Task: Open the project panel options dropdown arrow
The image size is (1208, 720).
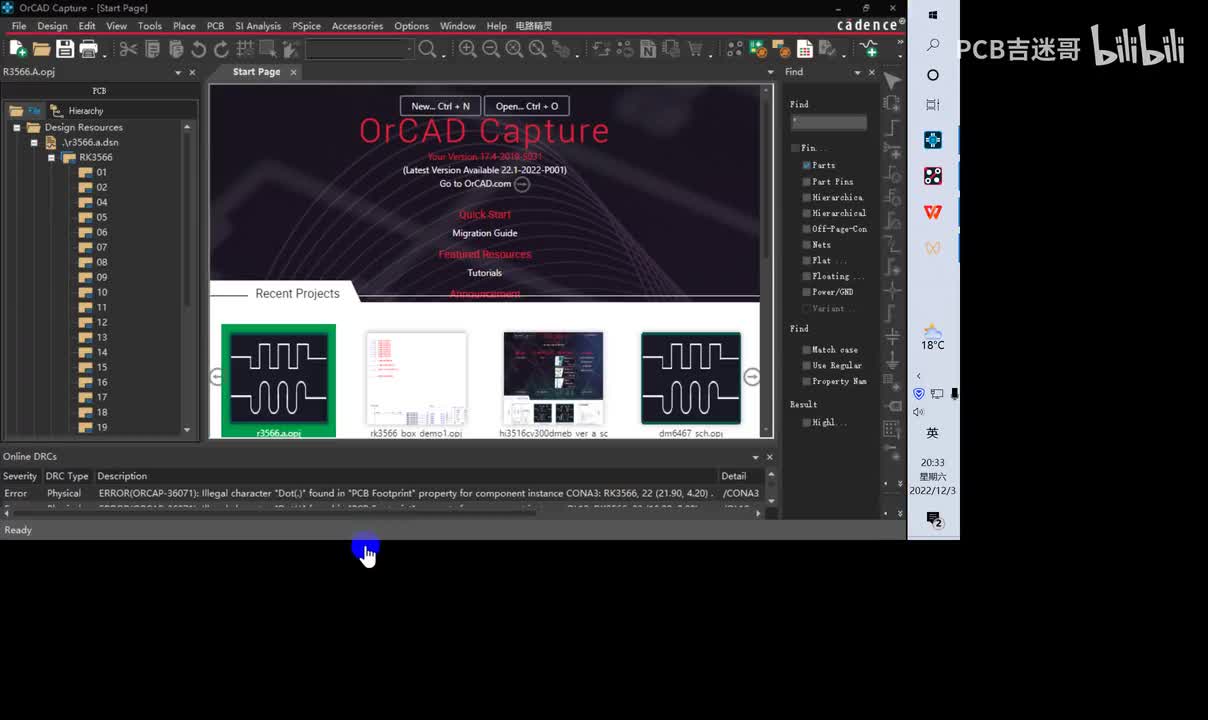Action: 178,72
